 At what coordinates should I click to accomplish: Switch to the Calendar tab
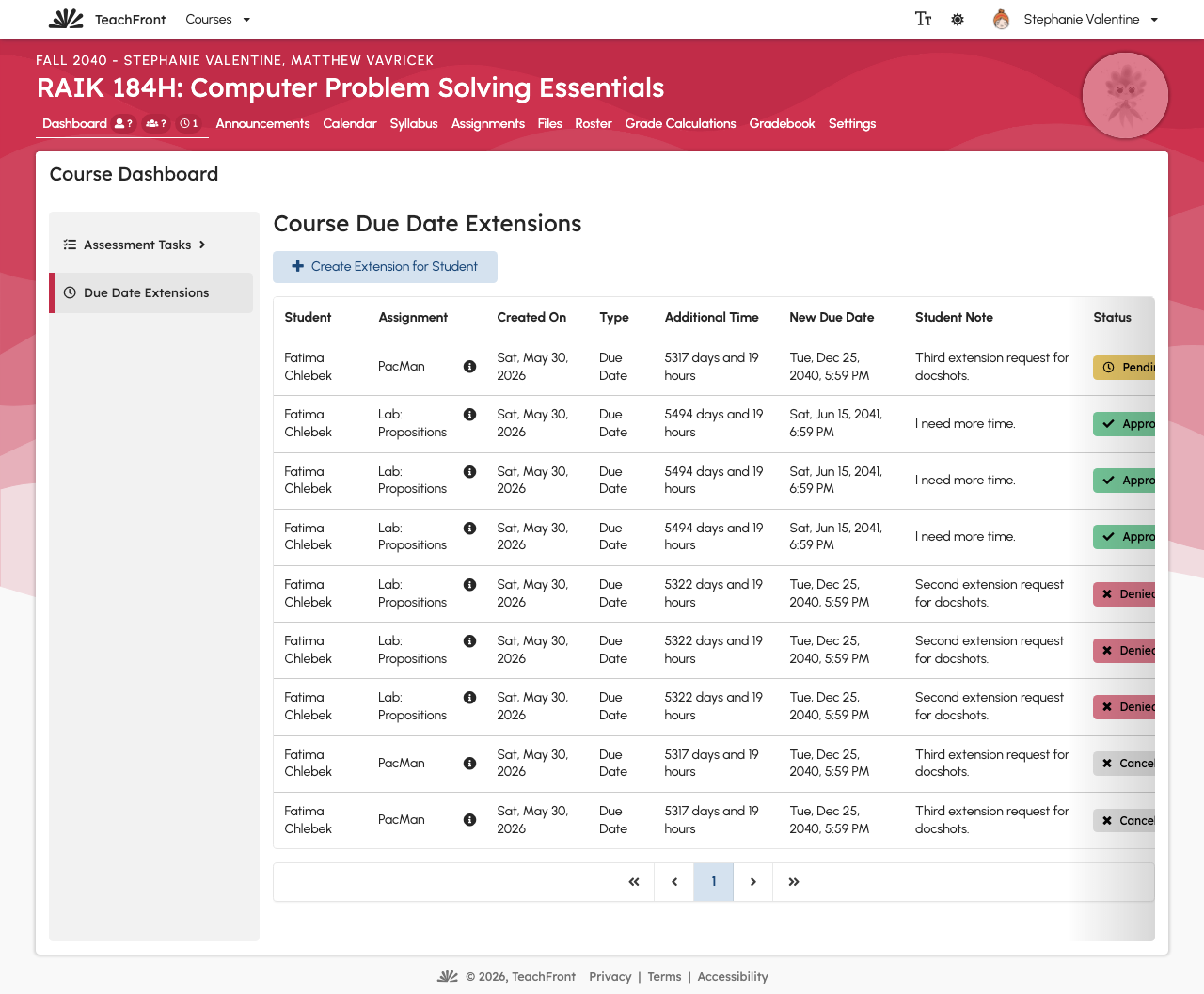point(350,123)
